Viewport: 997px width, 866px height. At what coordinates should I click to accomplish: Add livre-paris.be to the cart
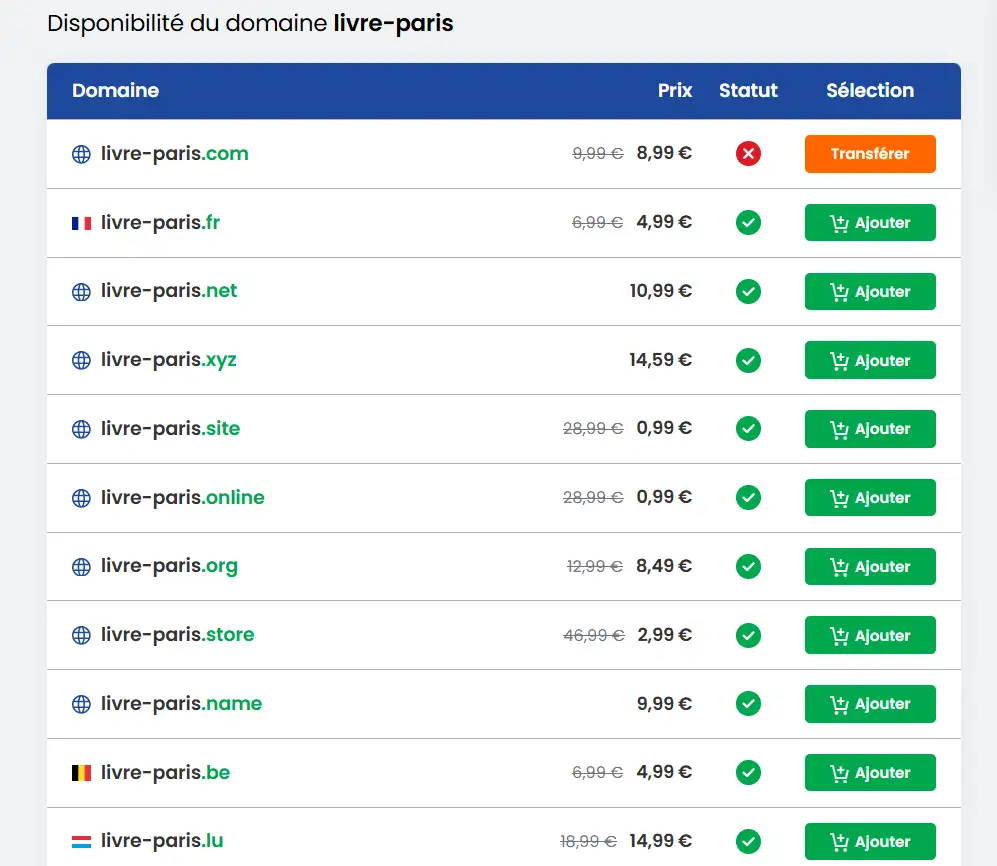[x=870, y=773]
